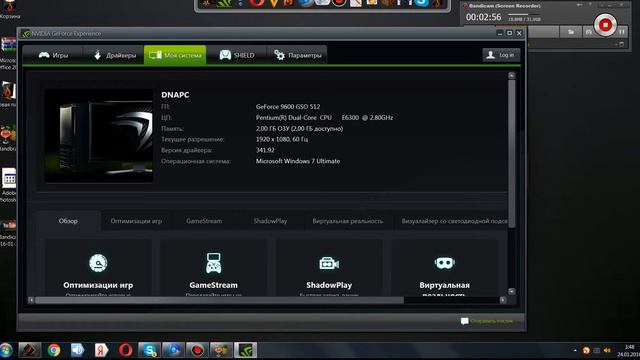Select the Обзор sub-tab
This screenshot has height=360, width=640.
coord(68,221)
